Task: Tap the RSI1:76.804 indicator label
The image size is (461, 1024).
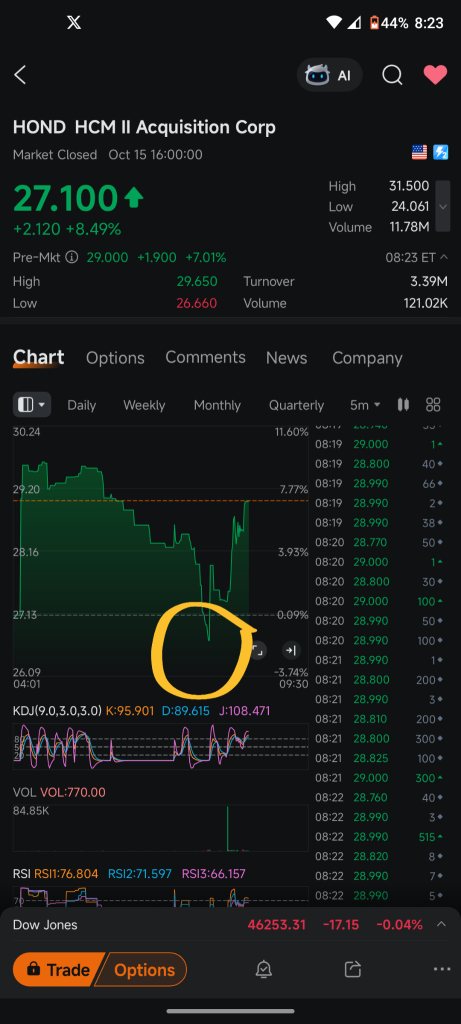Action: [66, 874]
